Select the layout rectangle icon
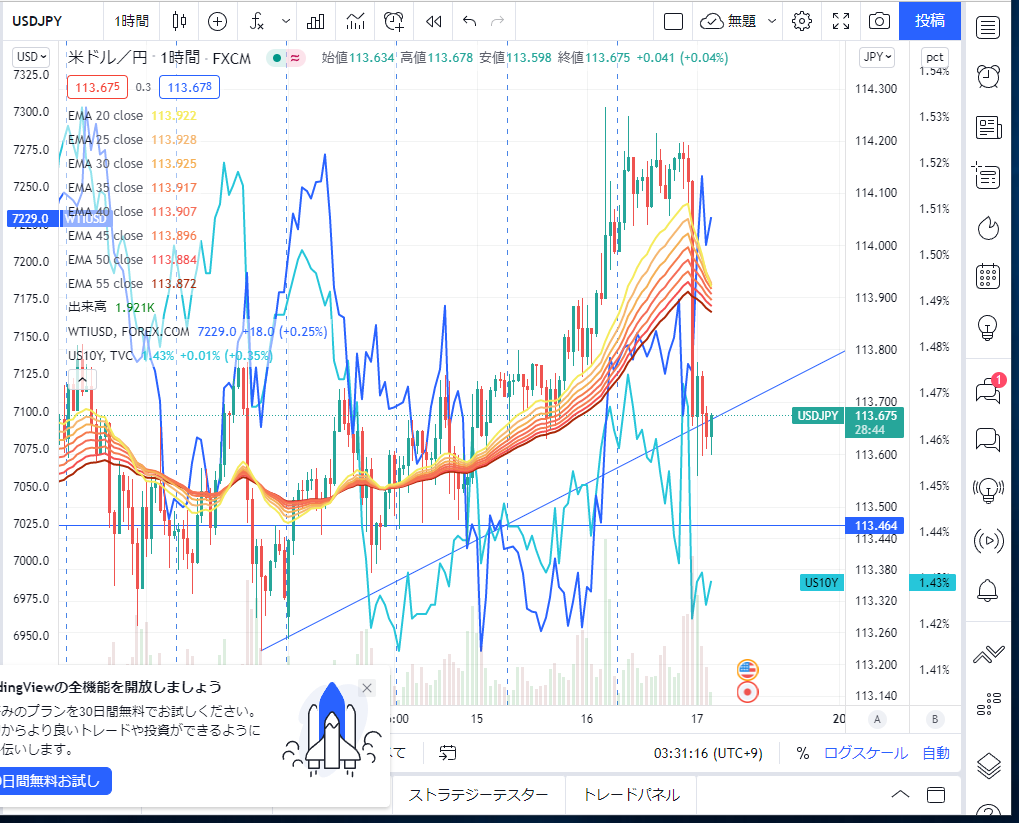Viewport: 1019px width, 823px height. click(x=673, y=21)
